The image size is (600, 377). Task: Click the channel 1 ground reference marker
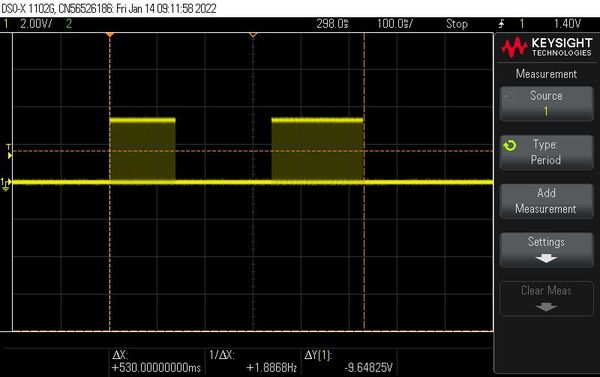(x=6, y=184)
